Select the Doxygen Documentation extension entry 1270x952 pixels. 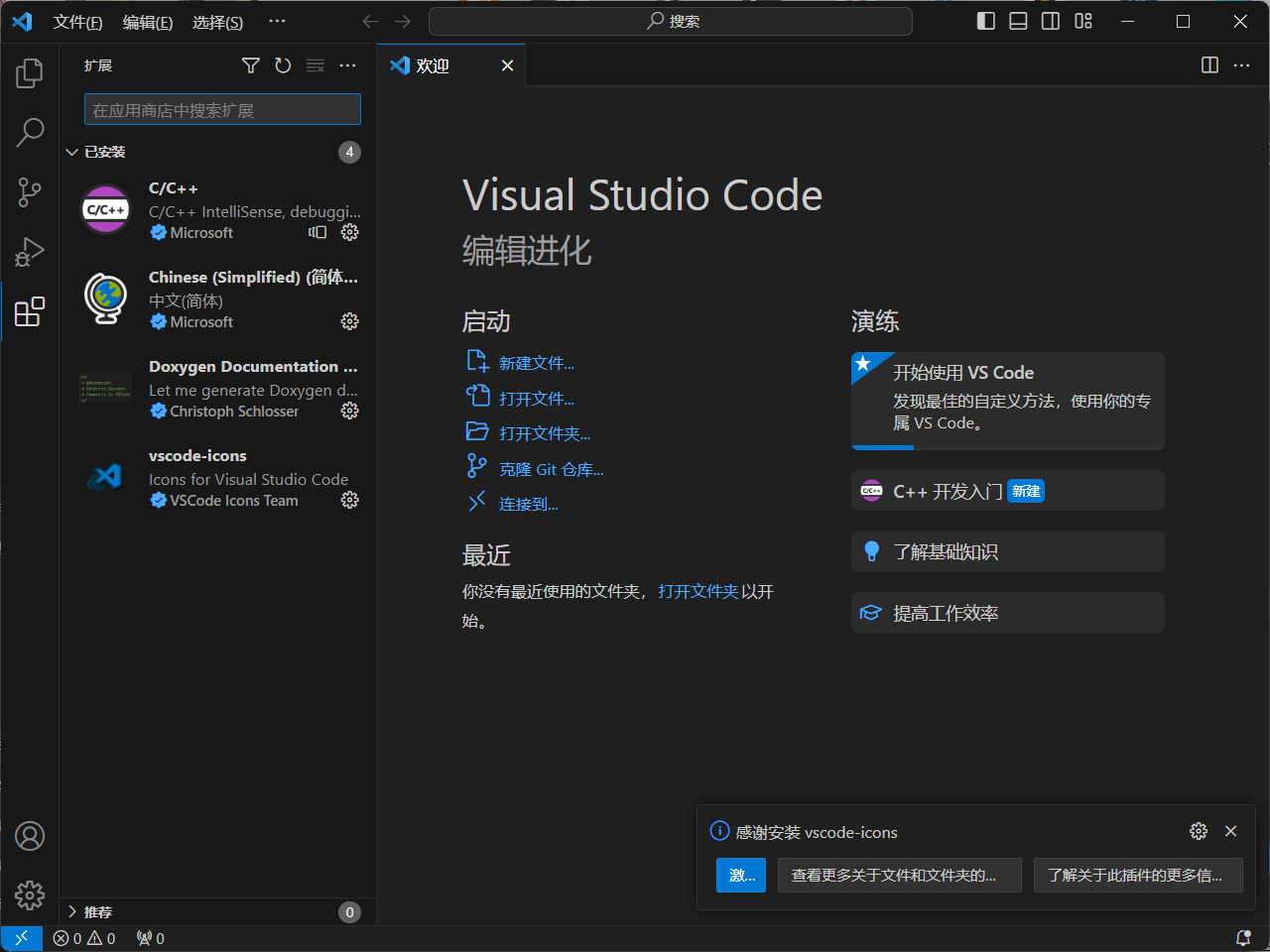coord(217,388)
